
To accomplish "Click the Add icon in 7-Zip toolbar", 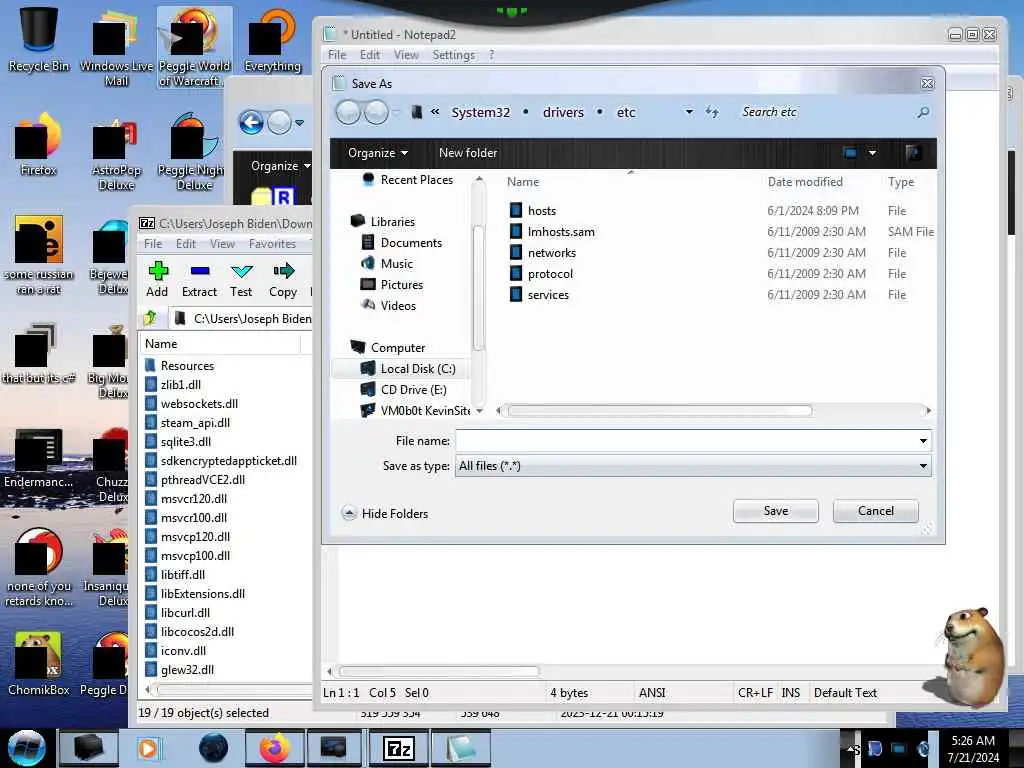I will (x=157, y=270).
